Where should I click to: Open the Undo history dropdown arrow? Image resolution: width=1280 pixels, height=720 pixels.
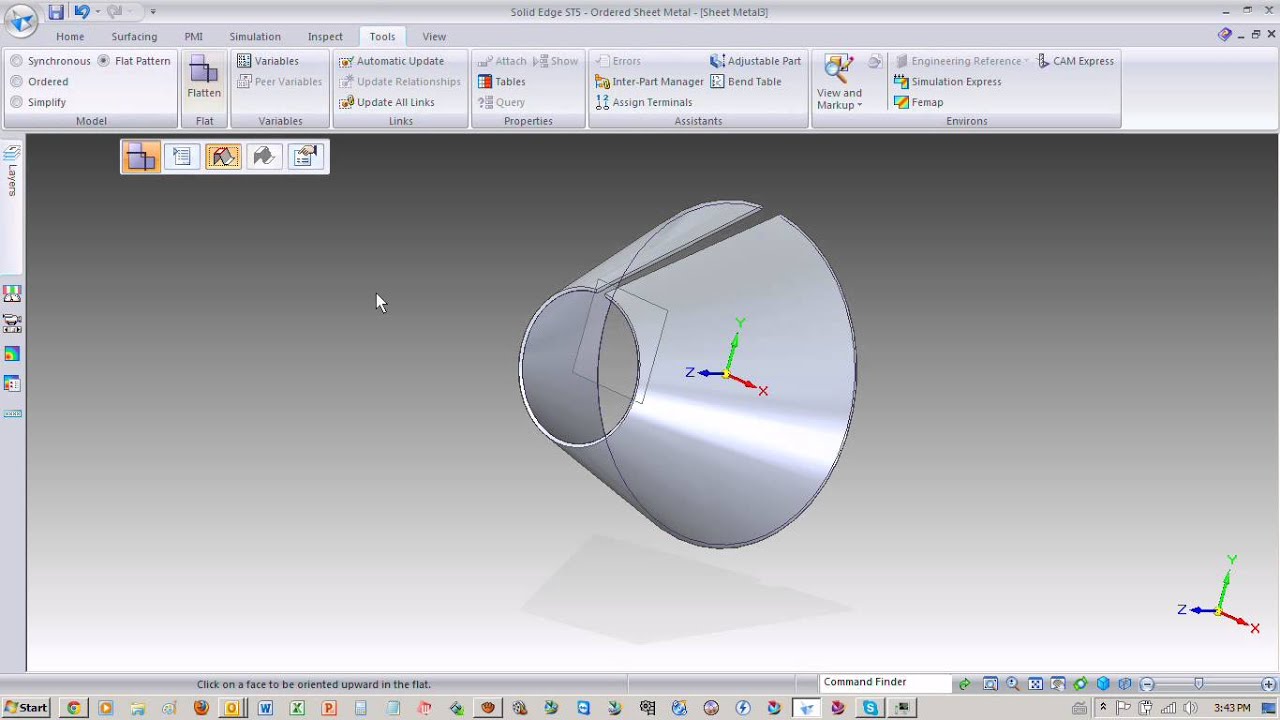click(x=97, y=12)
